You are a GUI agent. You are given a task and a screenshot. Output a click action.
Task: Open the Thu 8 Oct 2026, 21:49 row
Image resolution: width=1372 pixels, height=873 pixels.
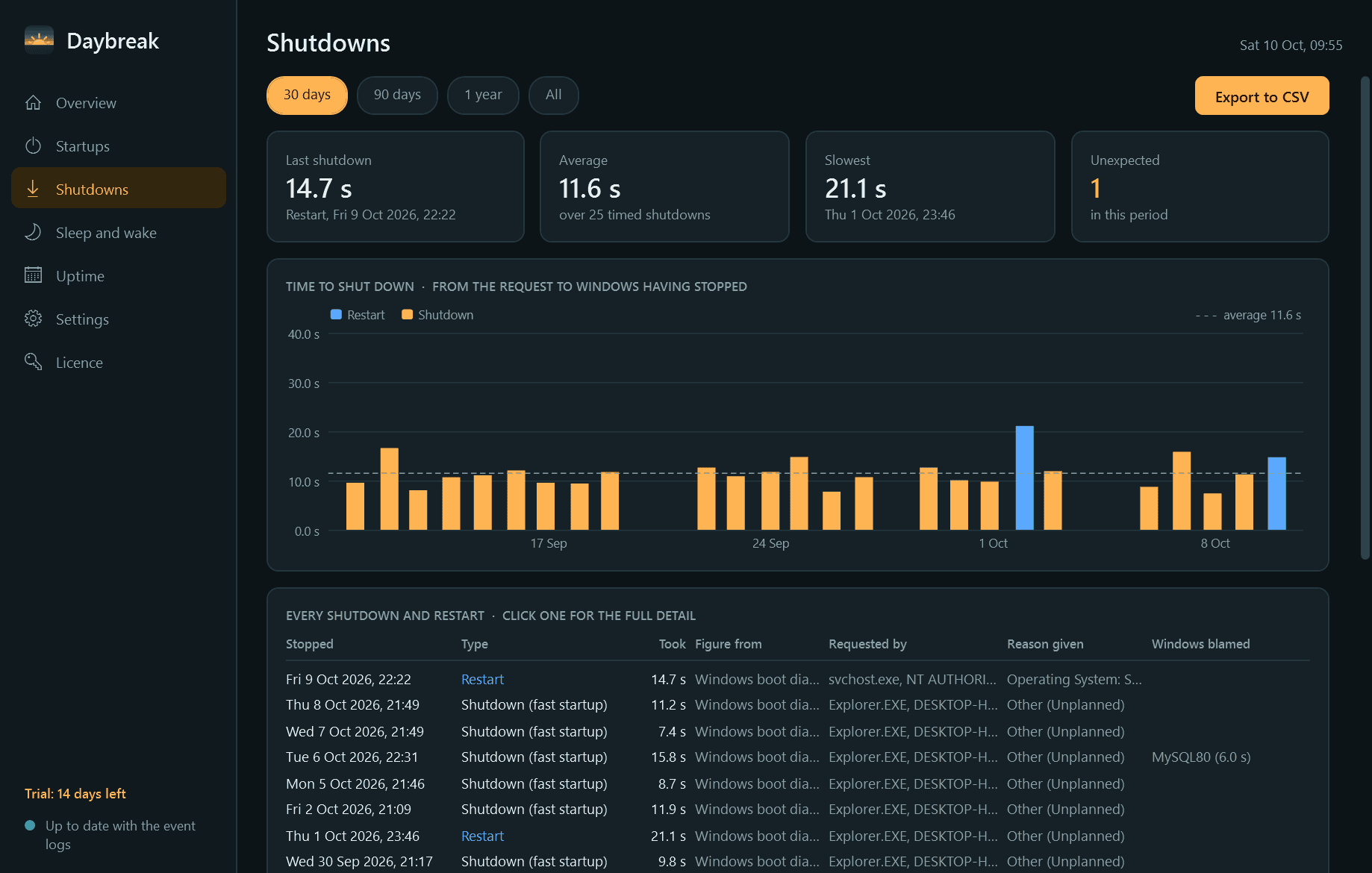(x=797, y=705)
